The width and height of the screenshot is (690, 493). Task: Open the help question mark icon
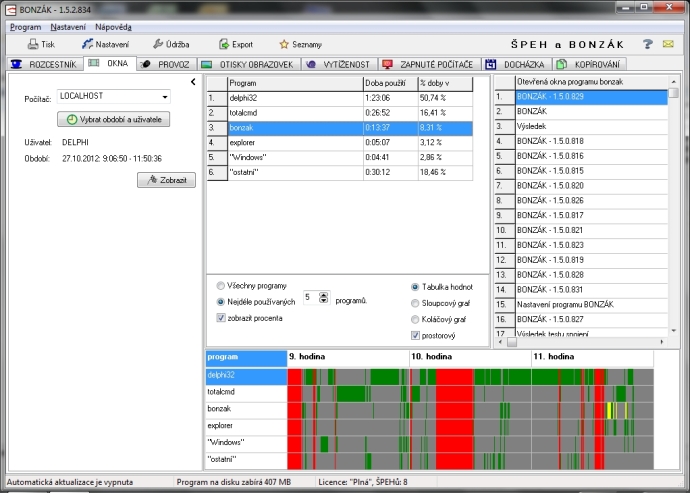(647, 44)
